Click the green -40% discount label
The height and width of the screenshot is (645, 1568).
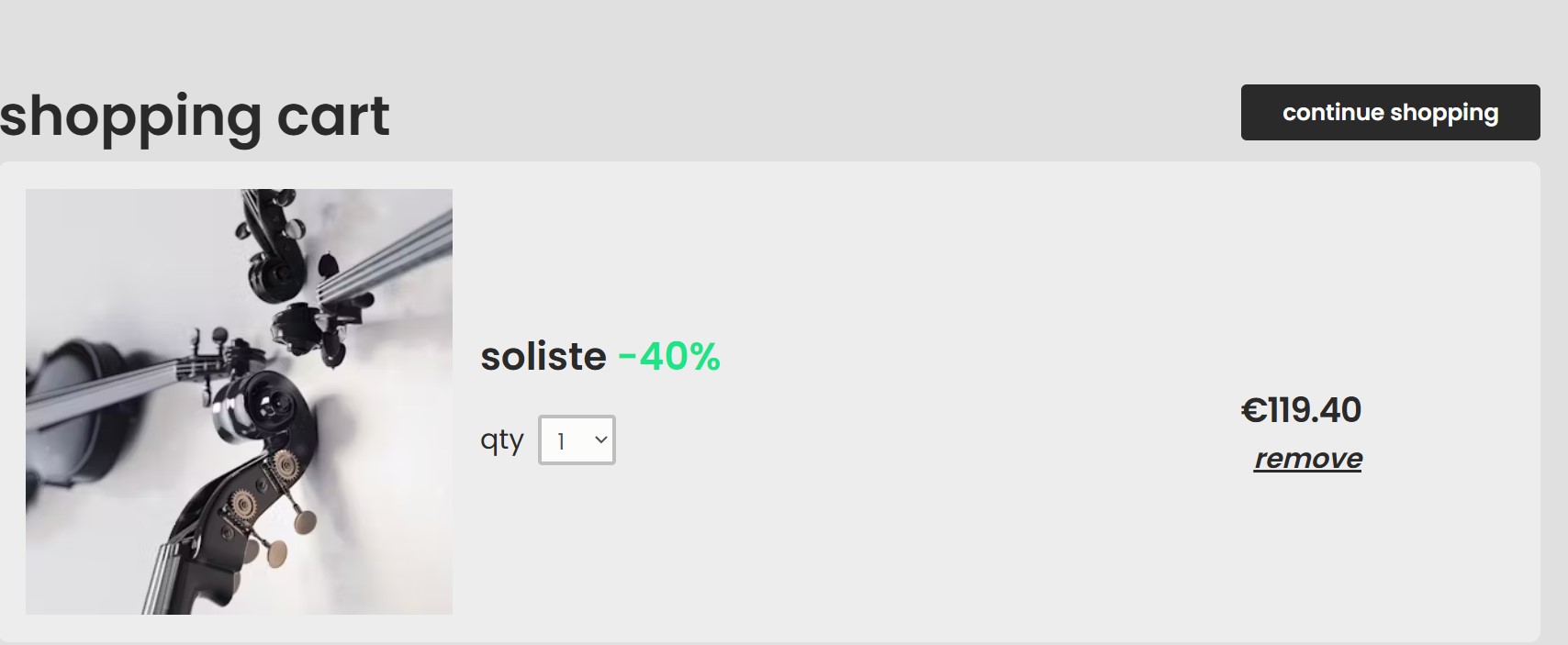click(x=669, y=356)
